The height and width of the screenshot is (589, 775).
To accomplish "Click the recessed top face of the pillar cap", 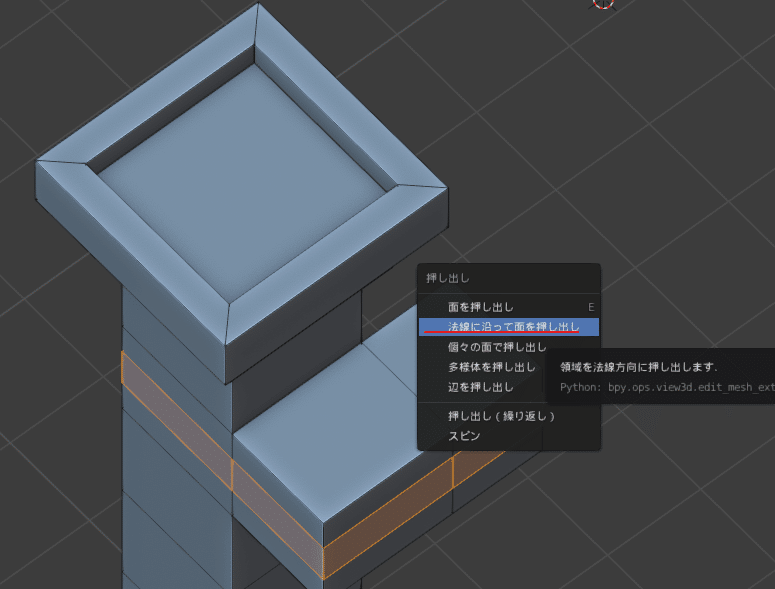I will tap(242, 183).
